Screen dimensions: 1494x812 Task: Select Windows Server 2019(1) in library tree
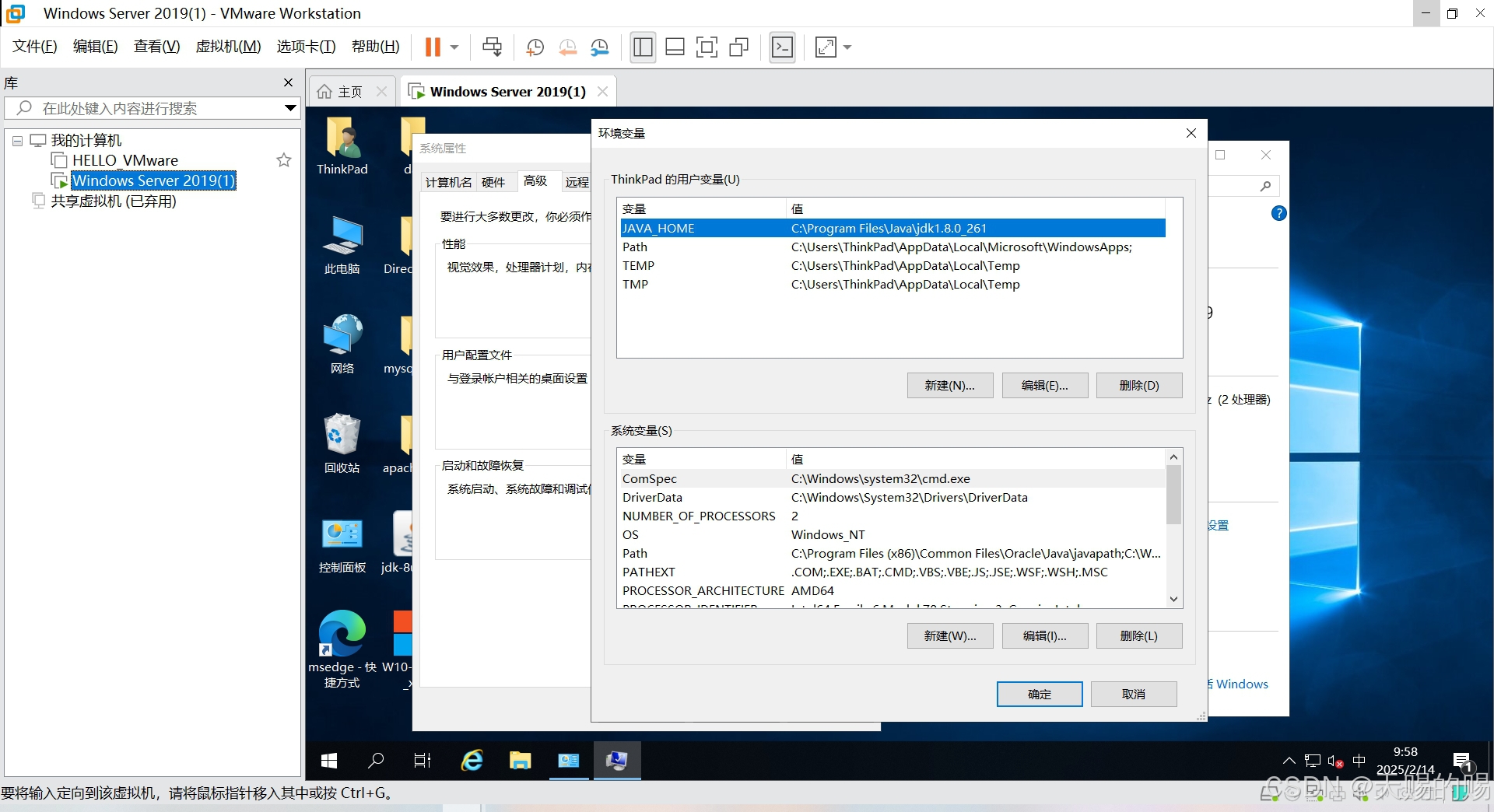pyautogui.click(x=153, y=180)
